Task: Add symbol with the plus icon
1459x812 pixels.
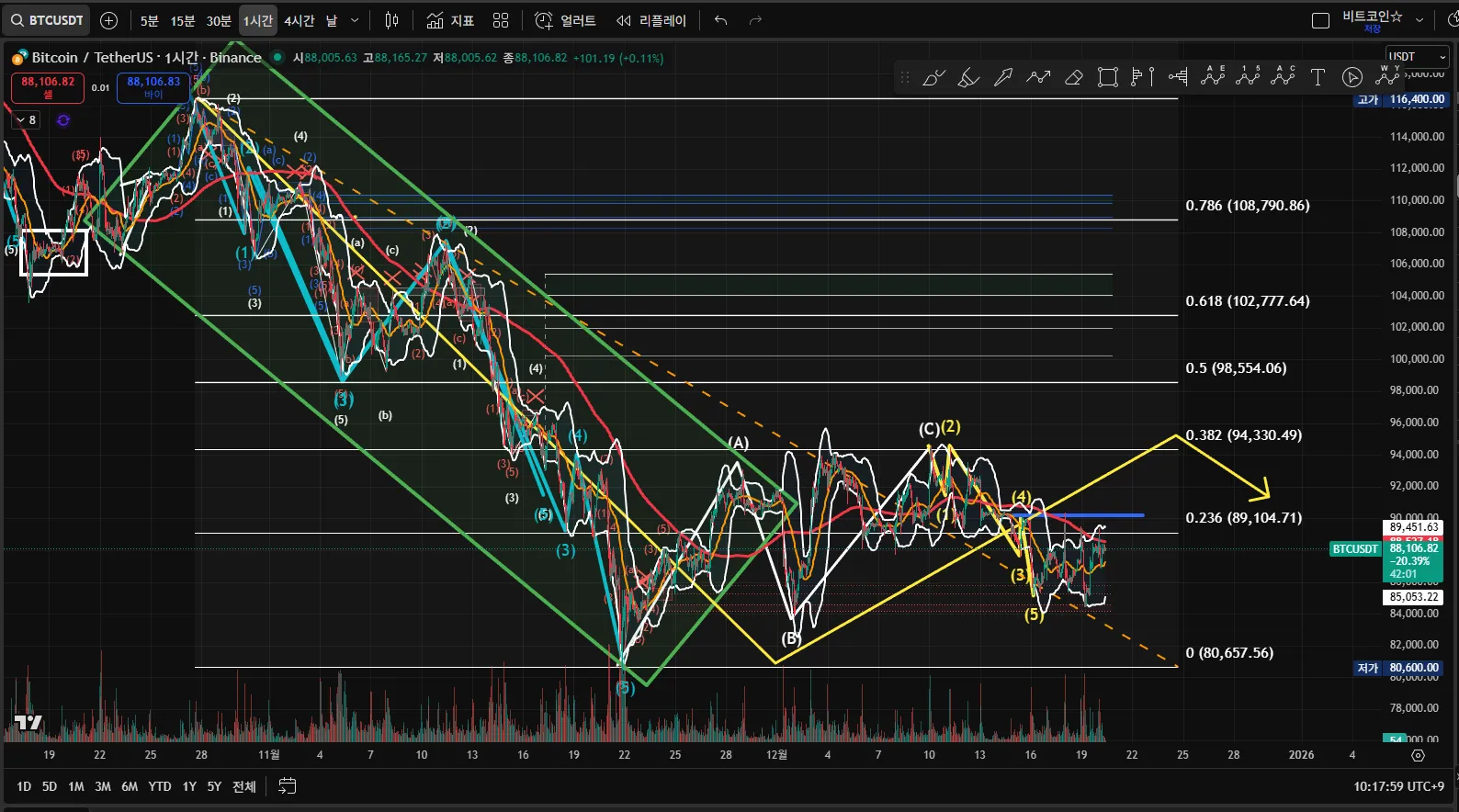Action: point(108,20)
